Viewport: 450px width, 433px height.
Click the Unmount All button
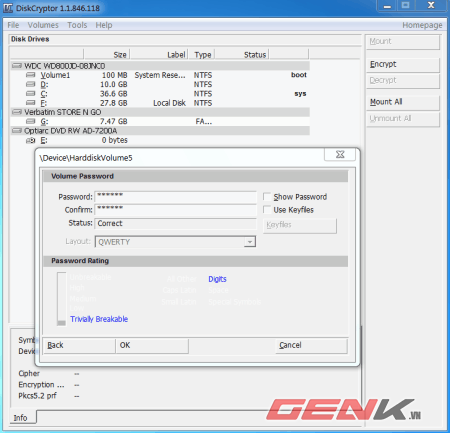403,119
